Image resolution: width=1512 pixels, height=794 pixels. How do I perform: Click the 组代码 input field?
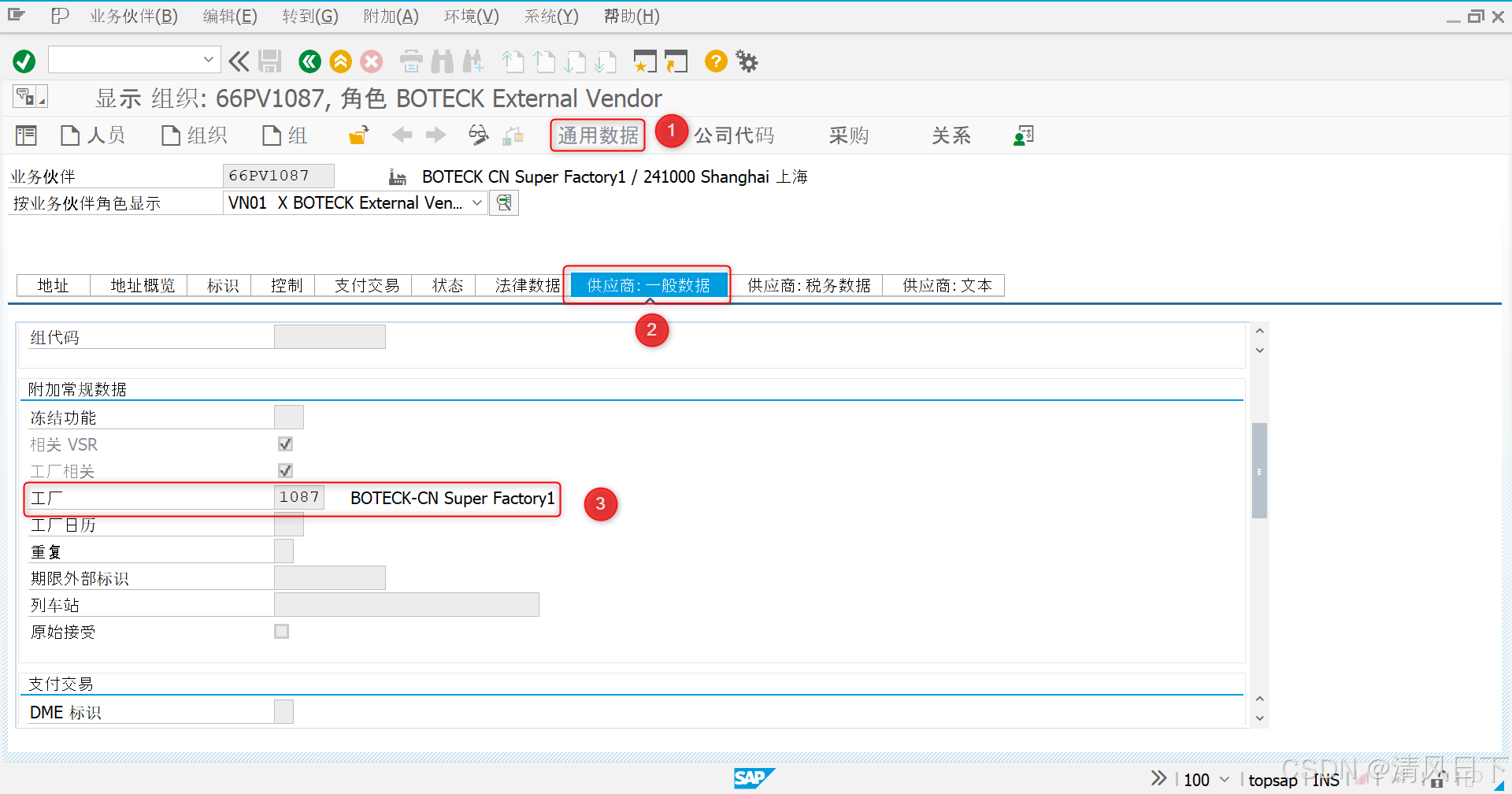330,336
